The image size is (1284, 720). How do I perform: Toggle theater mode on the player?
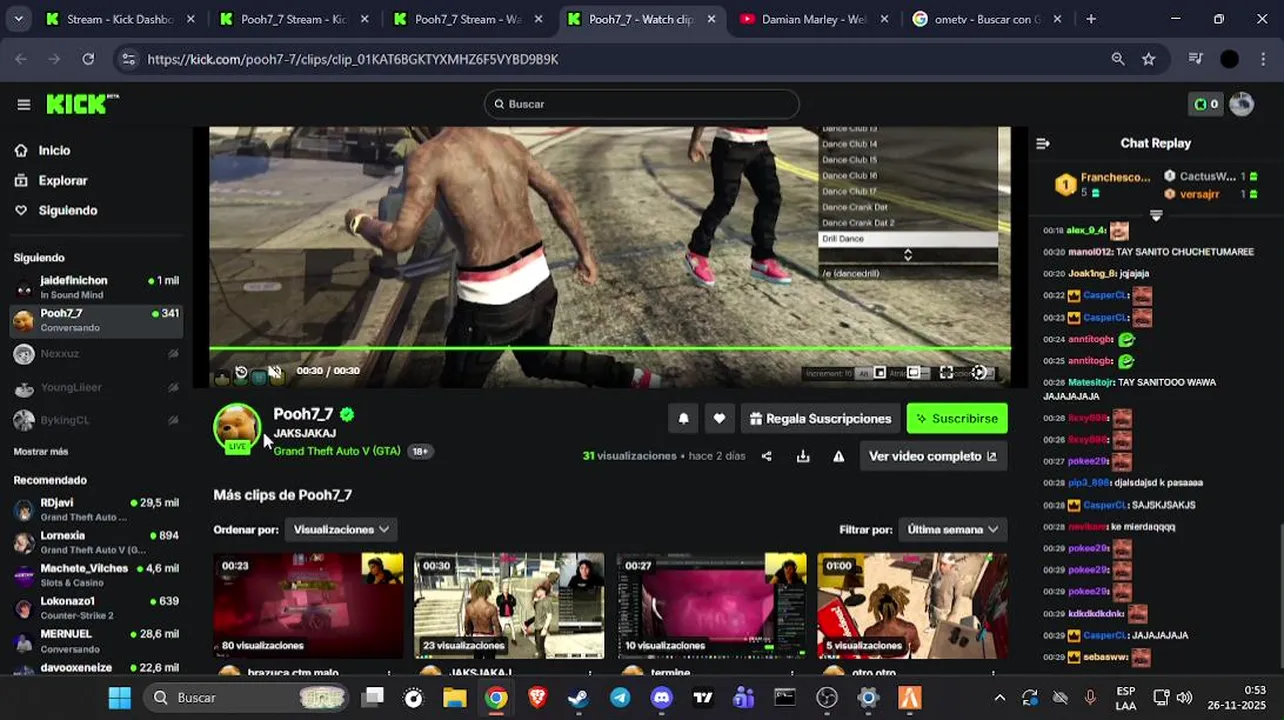pos(913,372)
